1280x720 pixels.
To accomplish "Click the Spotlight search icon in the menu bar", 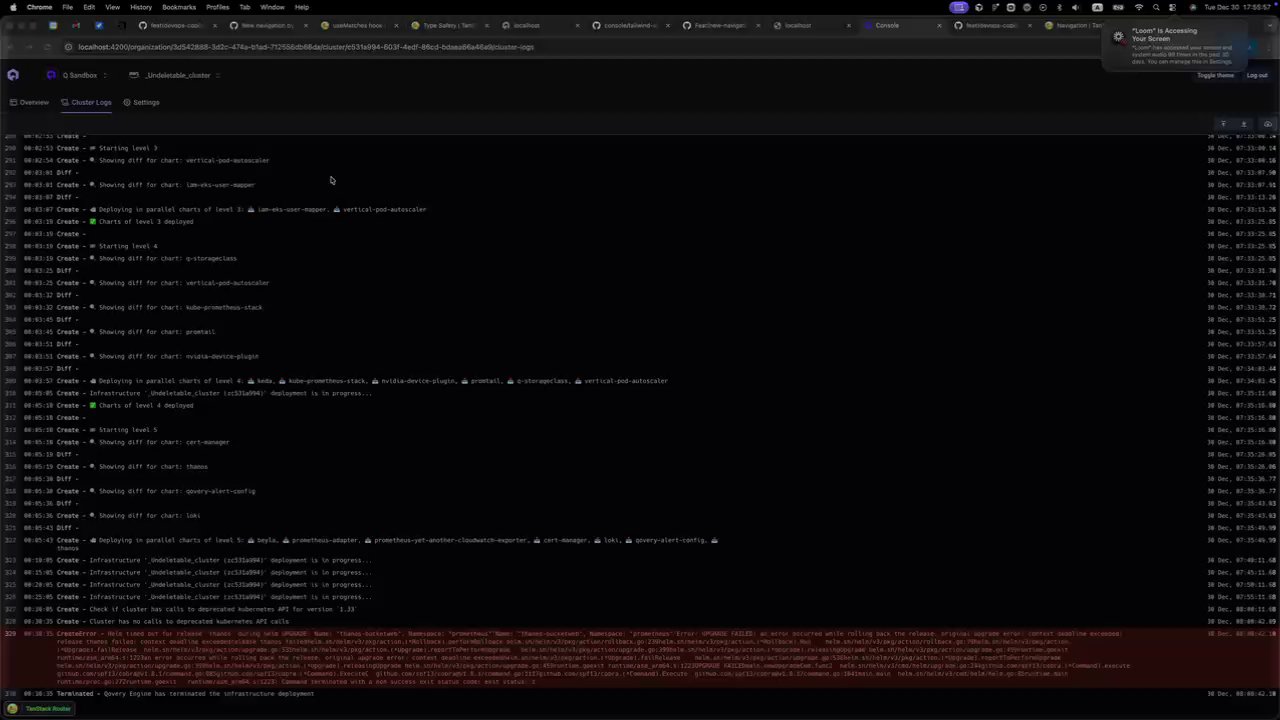I will [x=1156, y=7].
